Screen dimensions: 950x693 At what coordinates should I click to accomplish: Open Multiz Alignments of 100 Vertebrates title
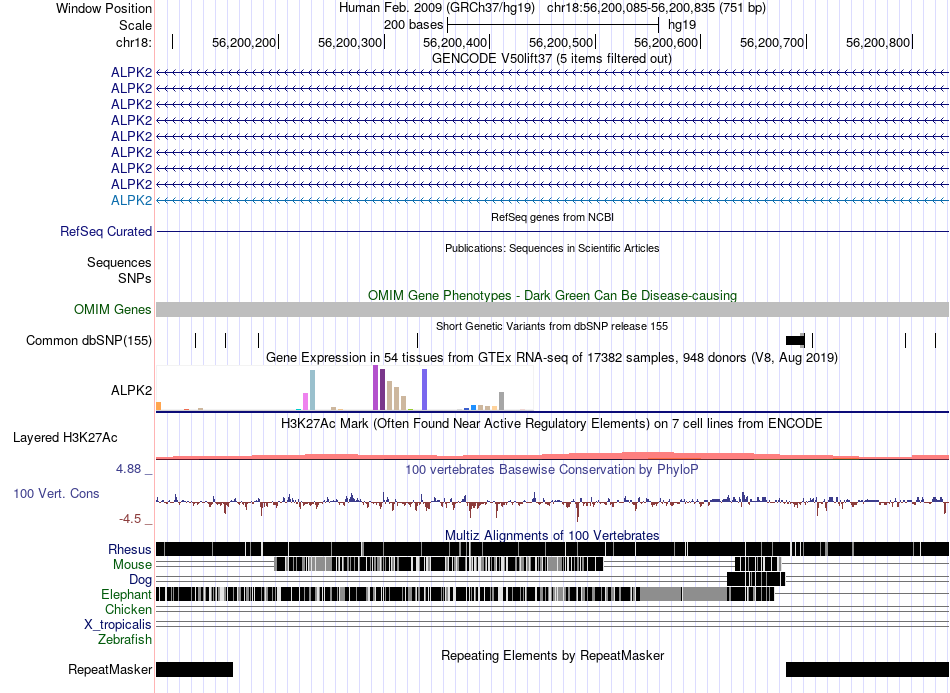coord(552,536)
